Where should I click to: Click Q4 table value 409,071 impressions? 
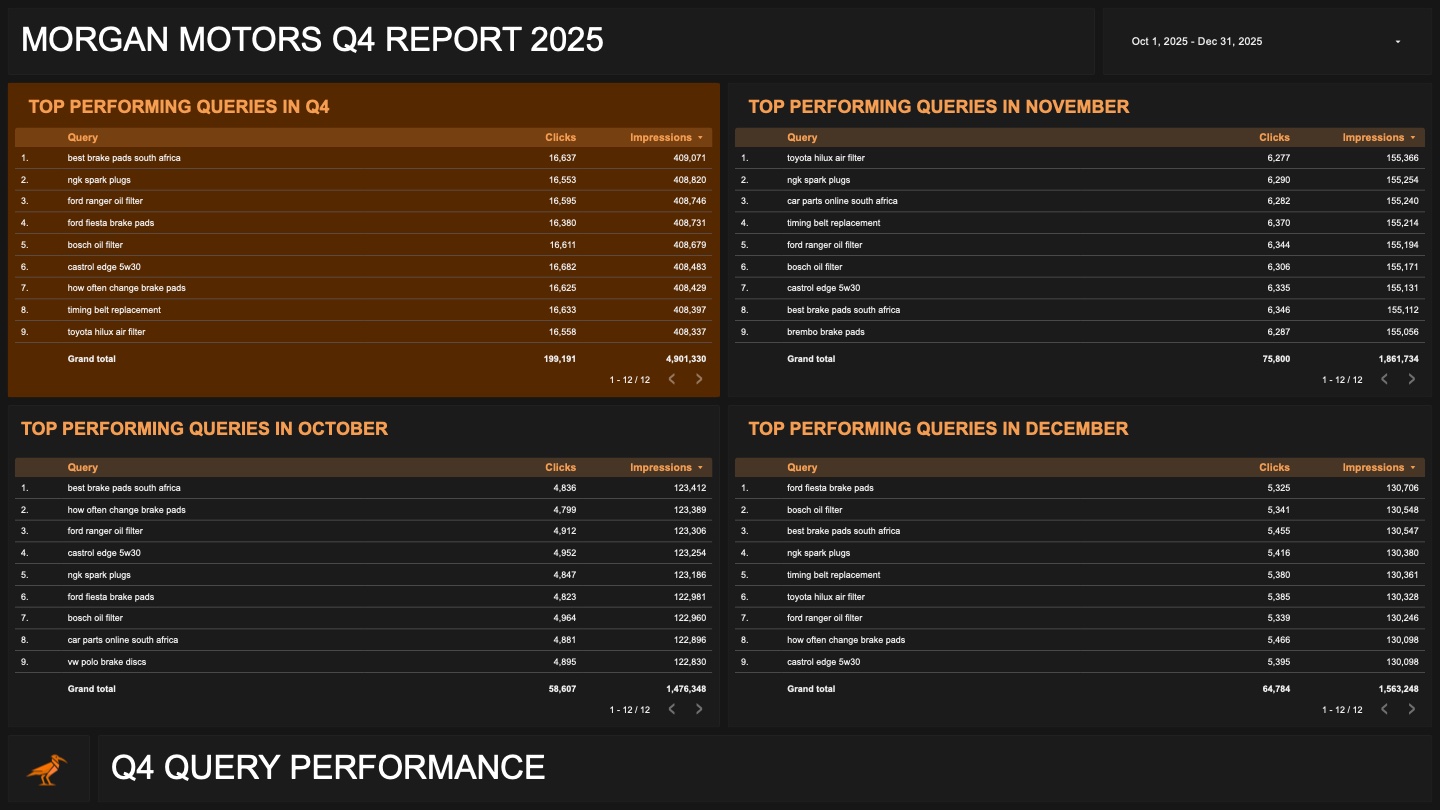[689, 158]
